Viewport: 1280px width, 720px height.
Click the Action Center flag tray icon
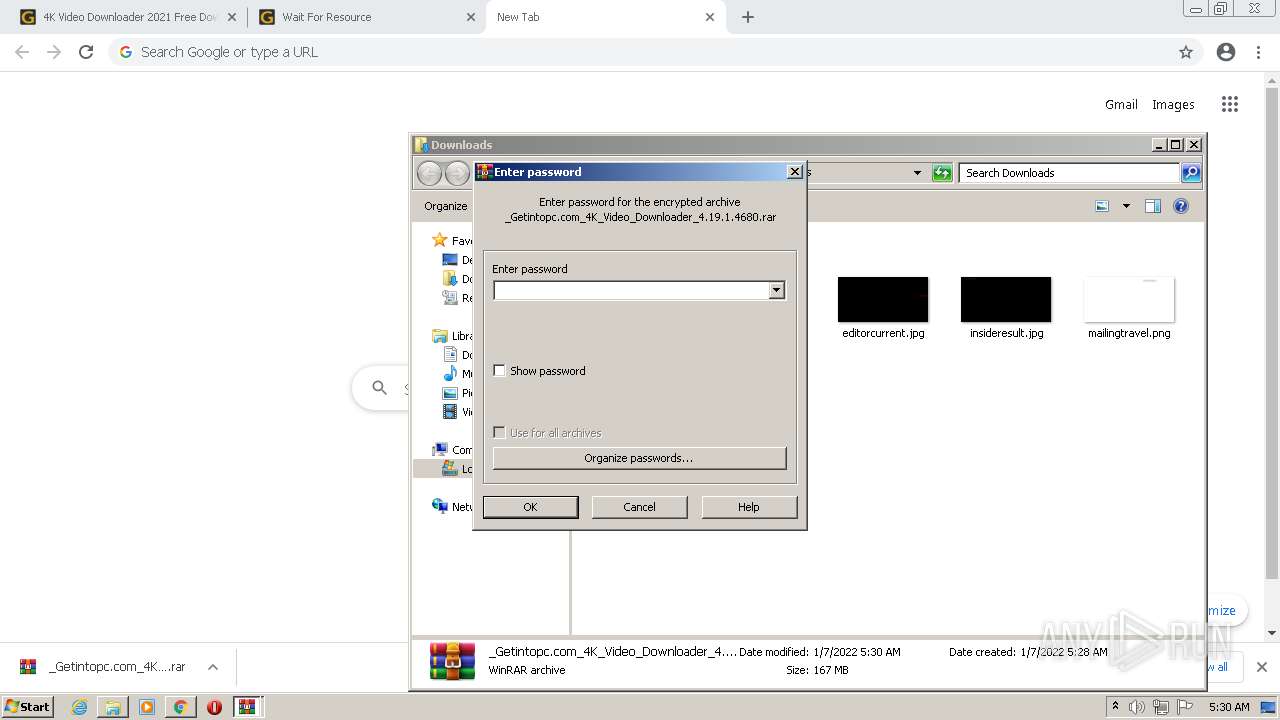1185,707
